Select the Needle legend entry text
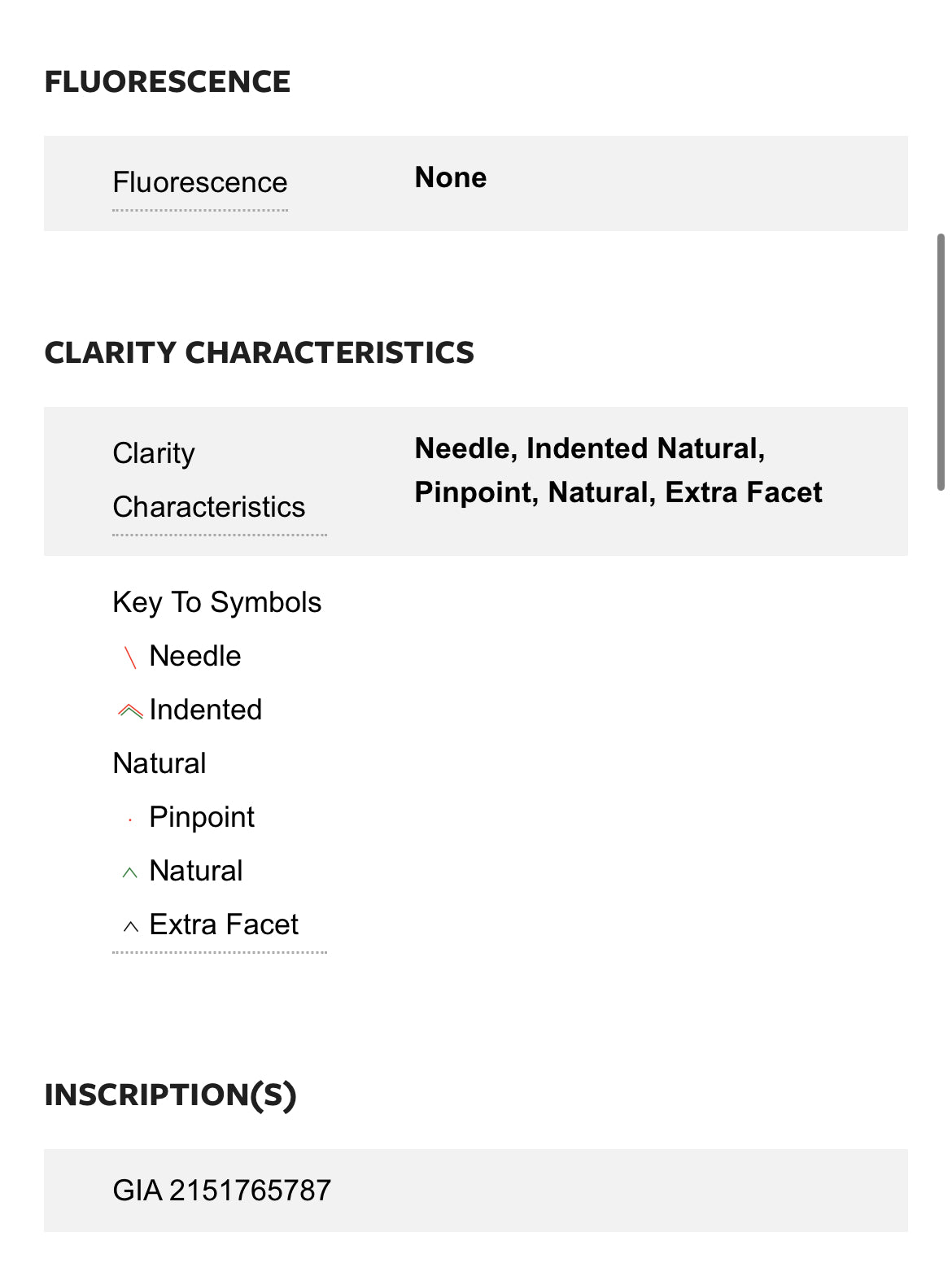 point(195,656)
